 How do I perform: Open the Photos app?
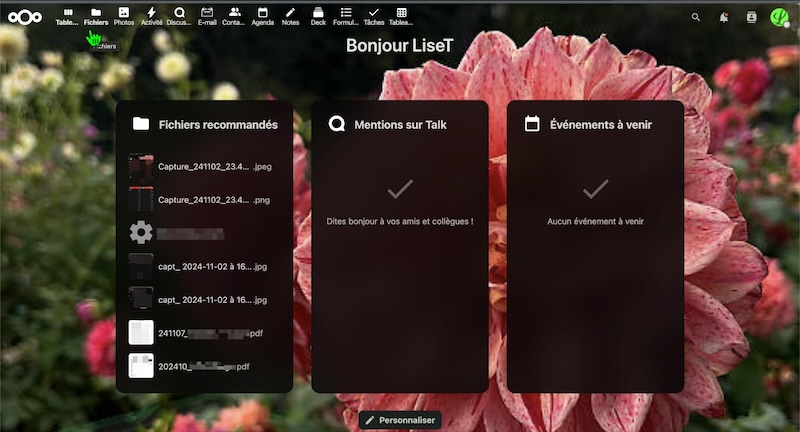(124, 16)
